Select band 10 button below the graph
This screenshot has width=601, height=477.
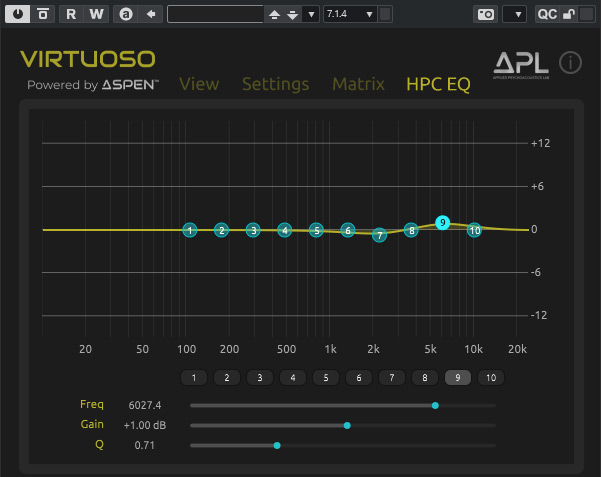click(x=490, y=378)
